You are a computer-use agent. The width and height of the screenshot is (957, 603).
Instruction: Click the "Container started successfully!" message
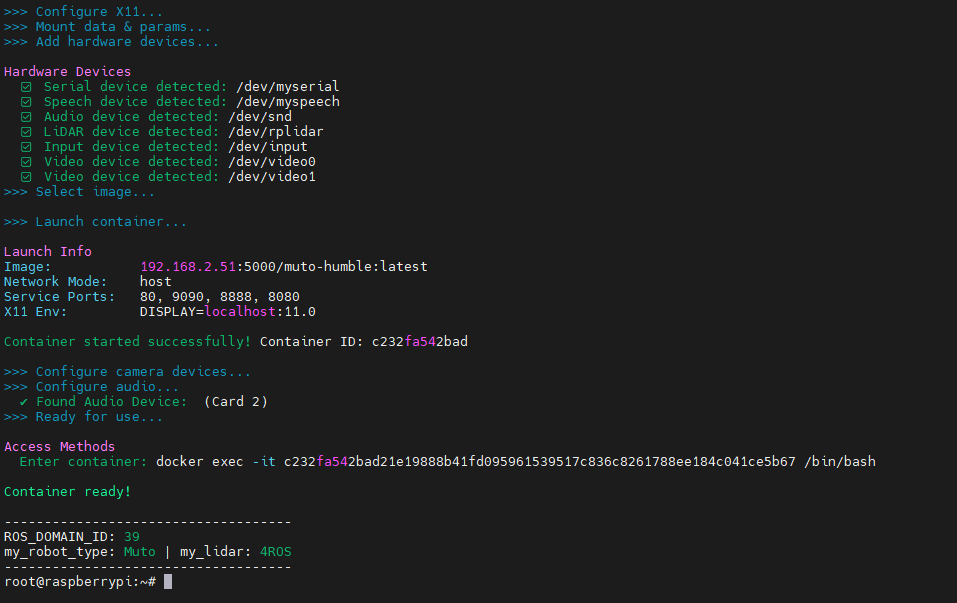click(x=127, y=342)
